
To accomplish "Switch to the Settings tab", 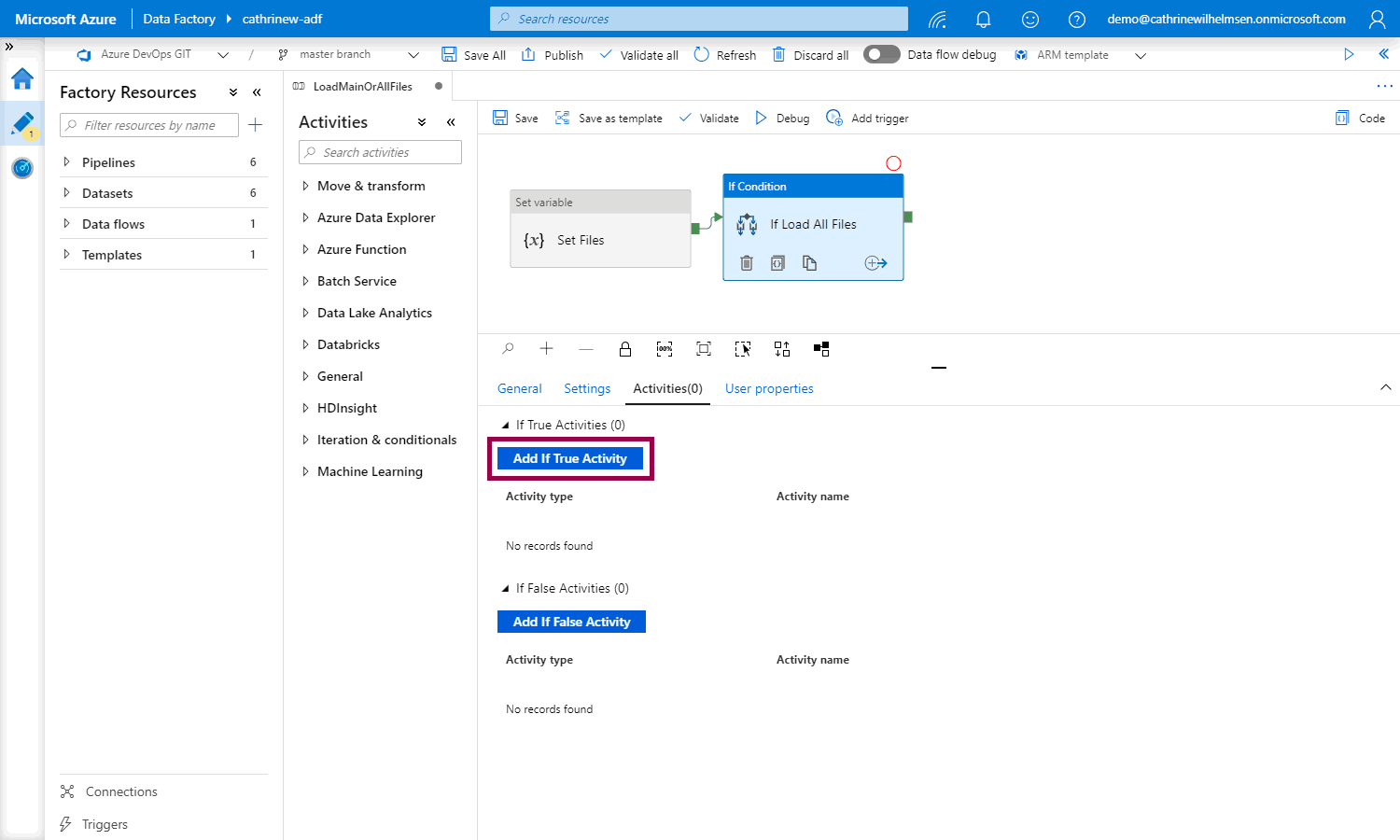I will pyautogui.click(x=587, y=388).
